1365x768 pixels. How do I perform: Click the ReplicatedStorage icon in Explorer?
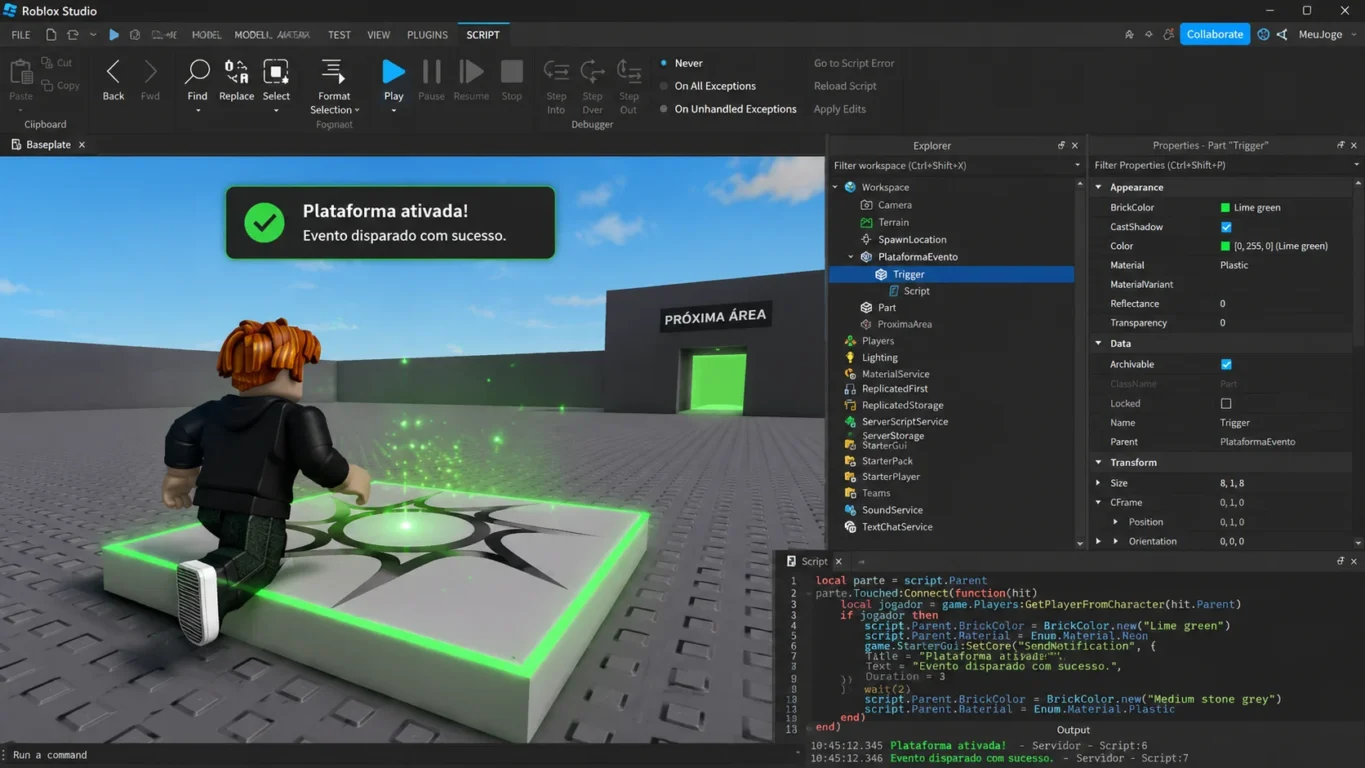tap(850, 405)
